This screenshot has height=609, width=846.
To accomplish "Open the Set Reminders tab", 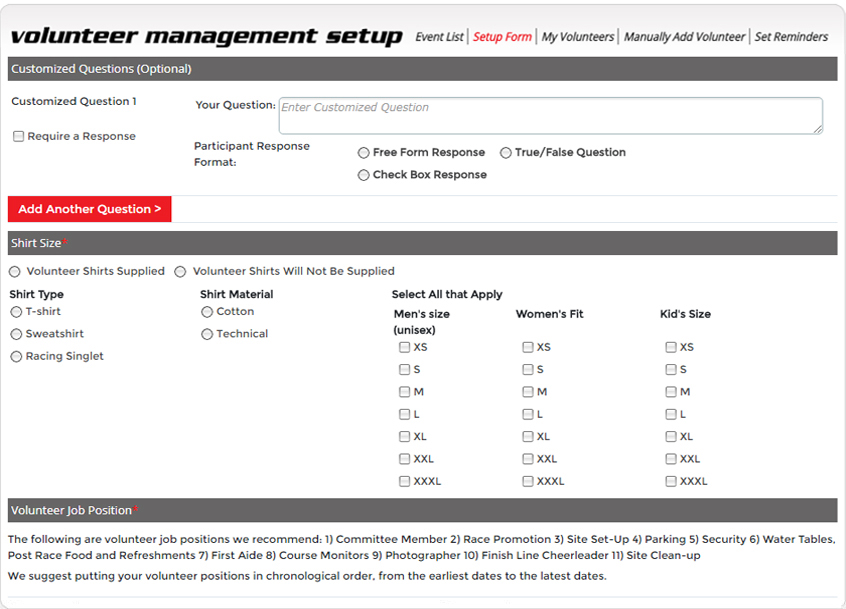I will [791, 37].
